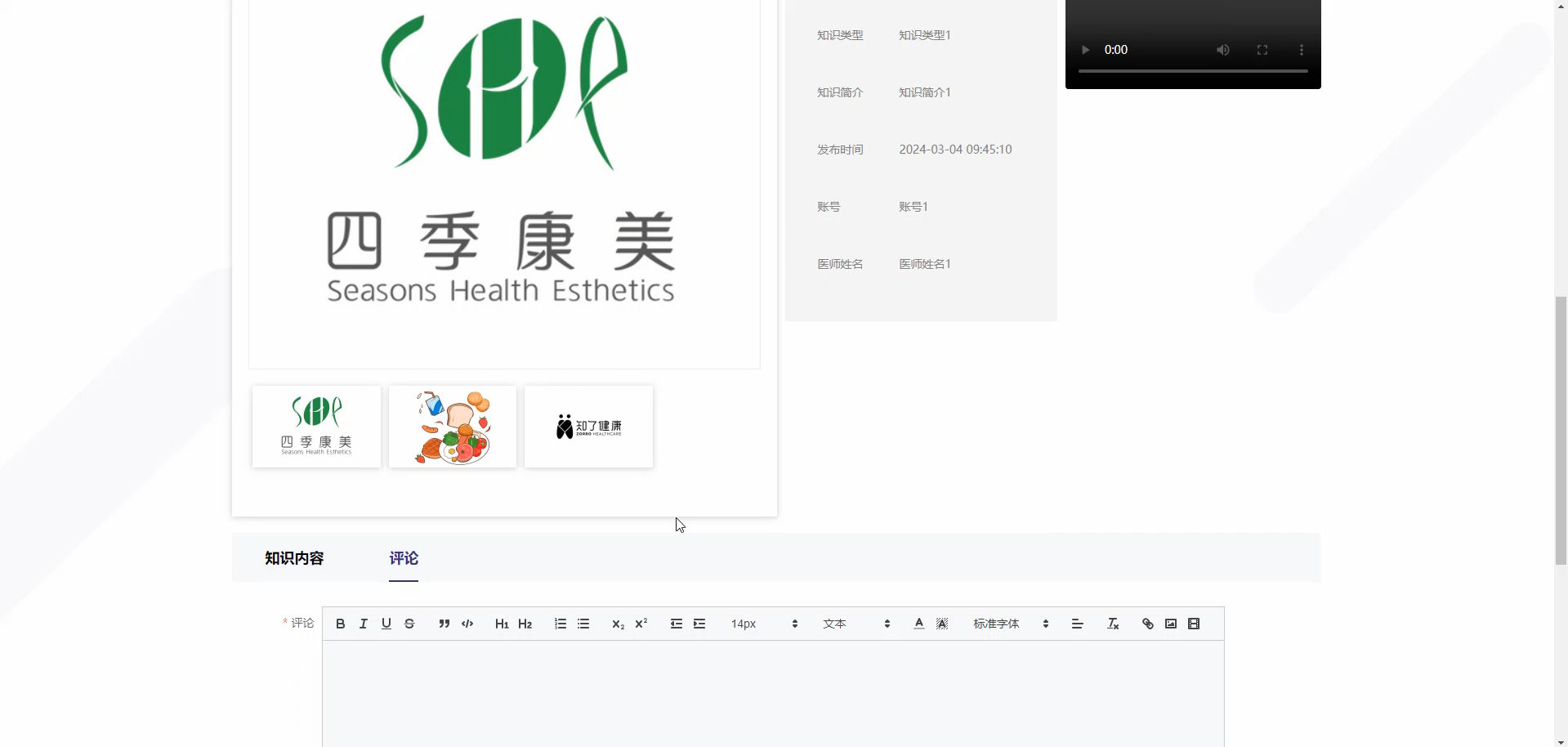
Task: Toggle italic formatting in comment editor
Action: point(364,624)
